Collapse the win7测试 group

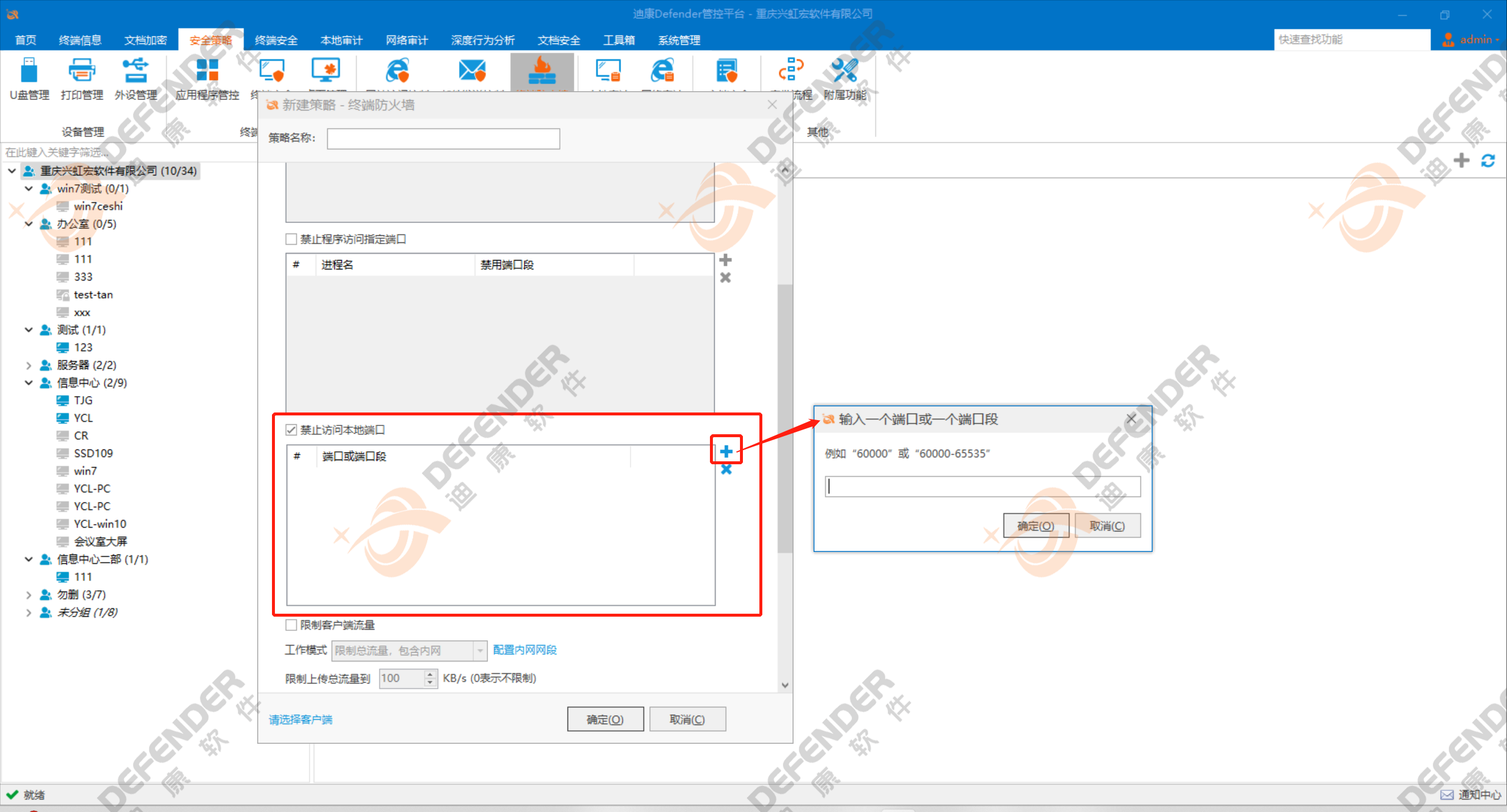coord(28,188)
